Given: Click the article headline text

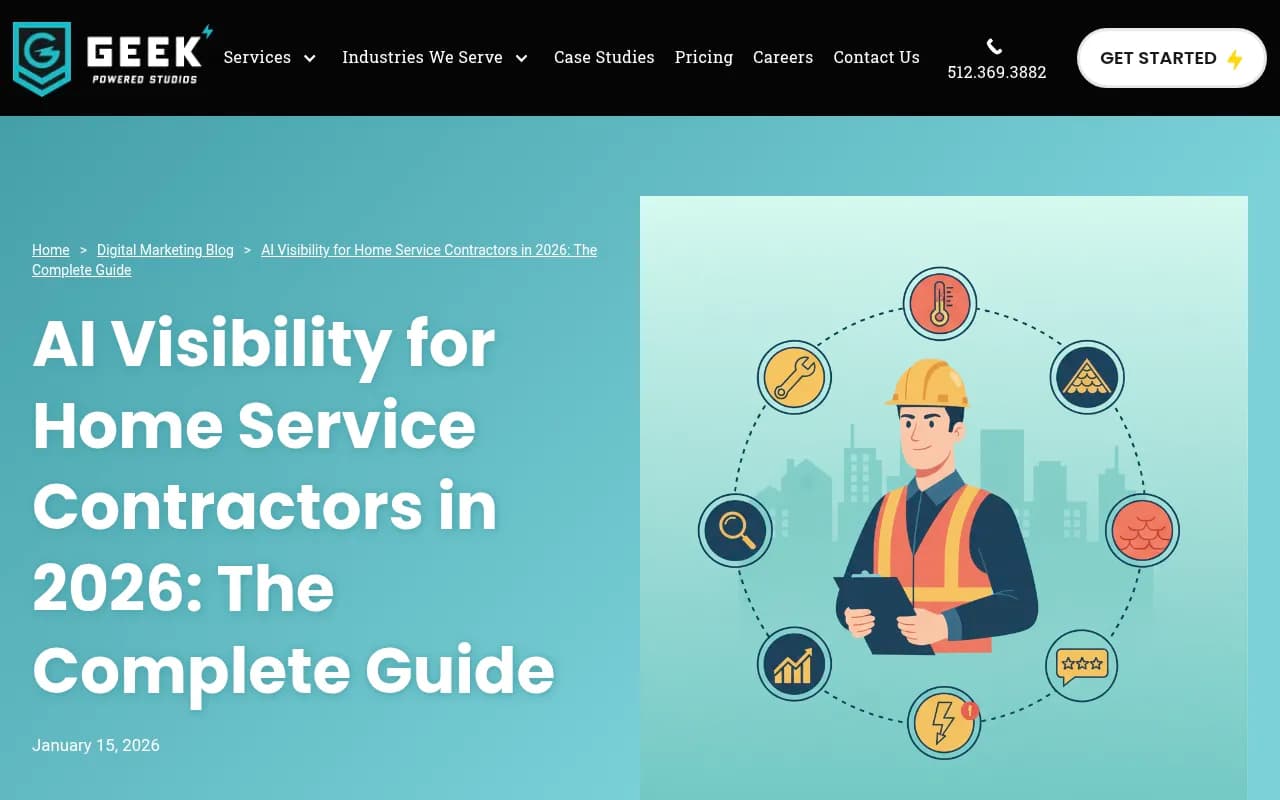Looking at the screenshot, I should tap(294, 507).
